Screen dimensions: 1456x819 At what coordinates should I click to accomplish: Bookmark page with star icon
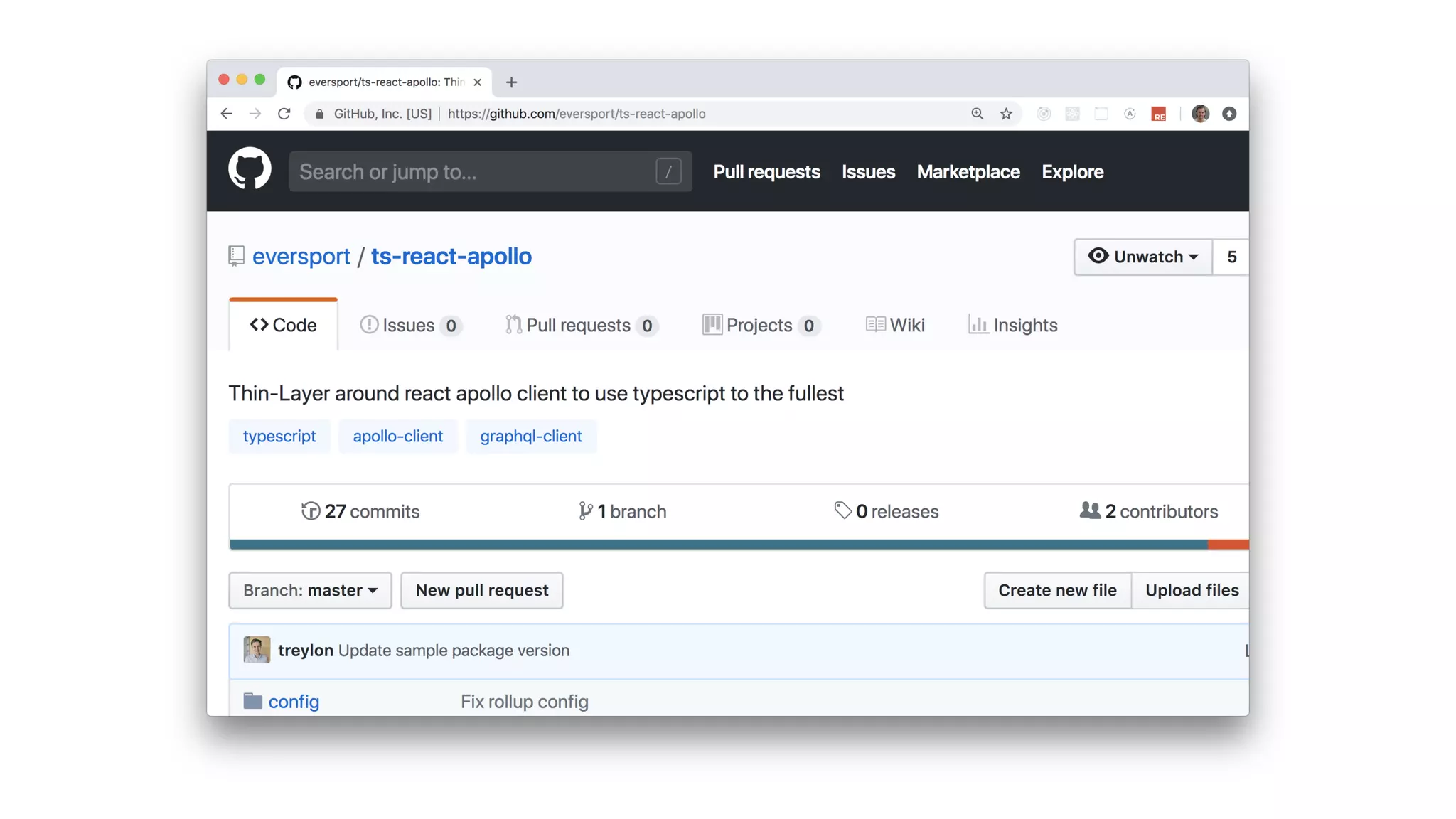1006,114
